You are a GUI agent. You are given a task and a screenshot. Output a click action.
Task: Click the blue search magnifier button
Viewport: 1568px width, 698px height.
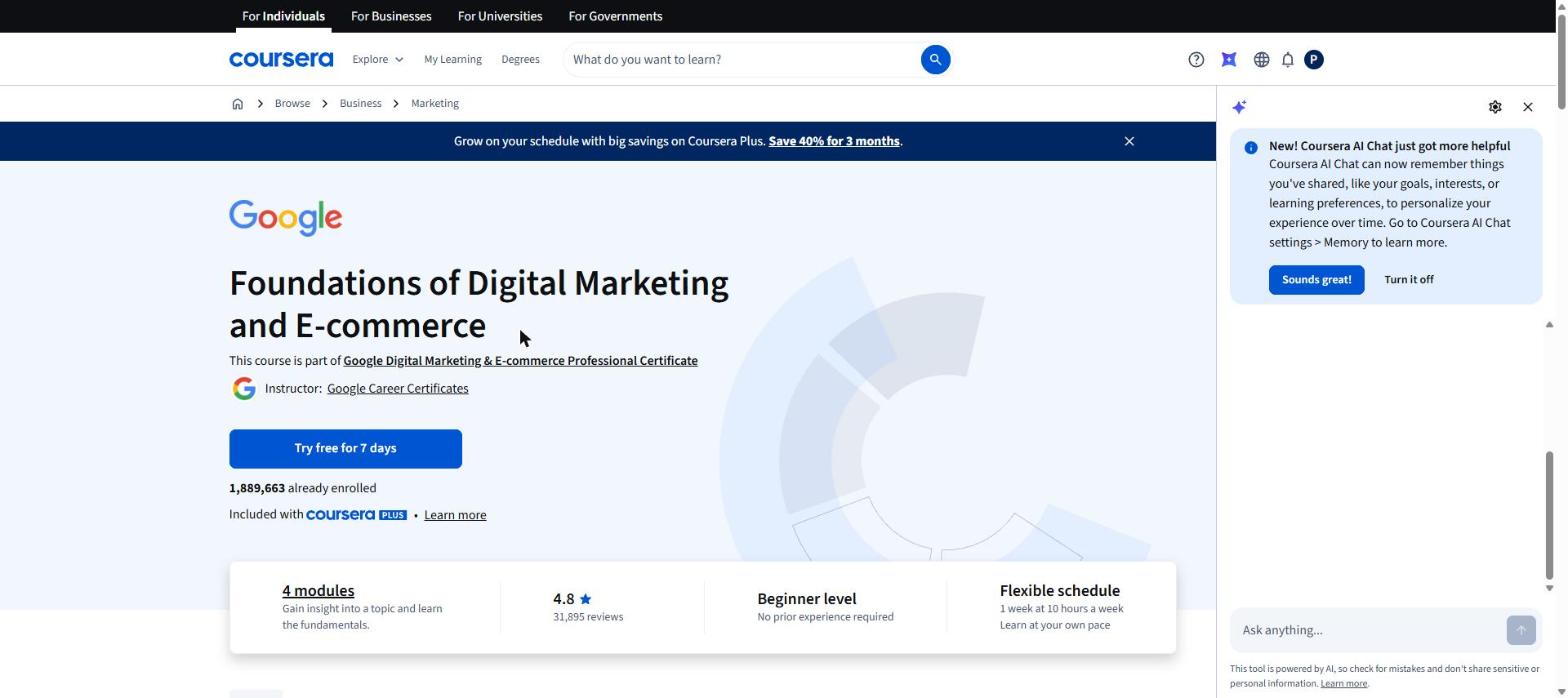click(935, 60)
